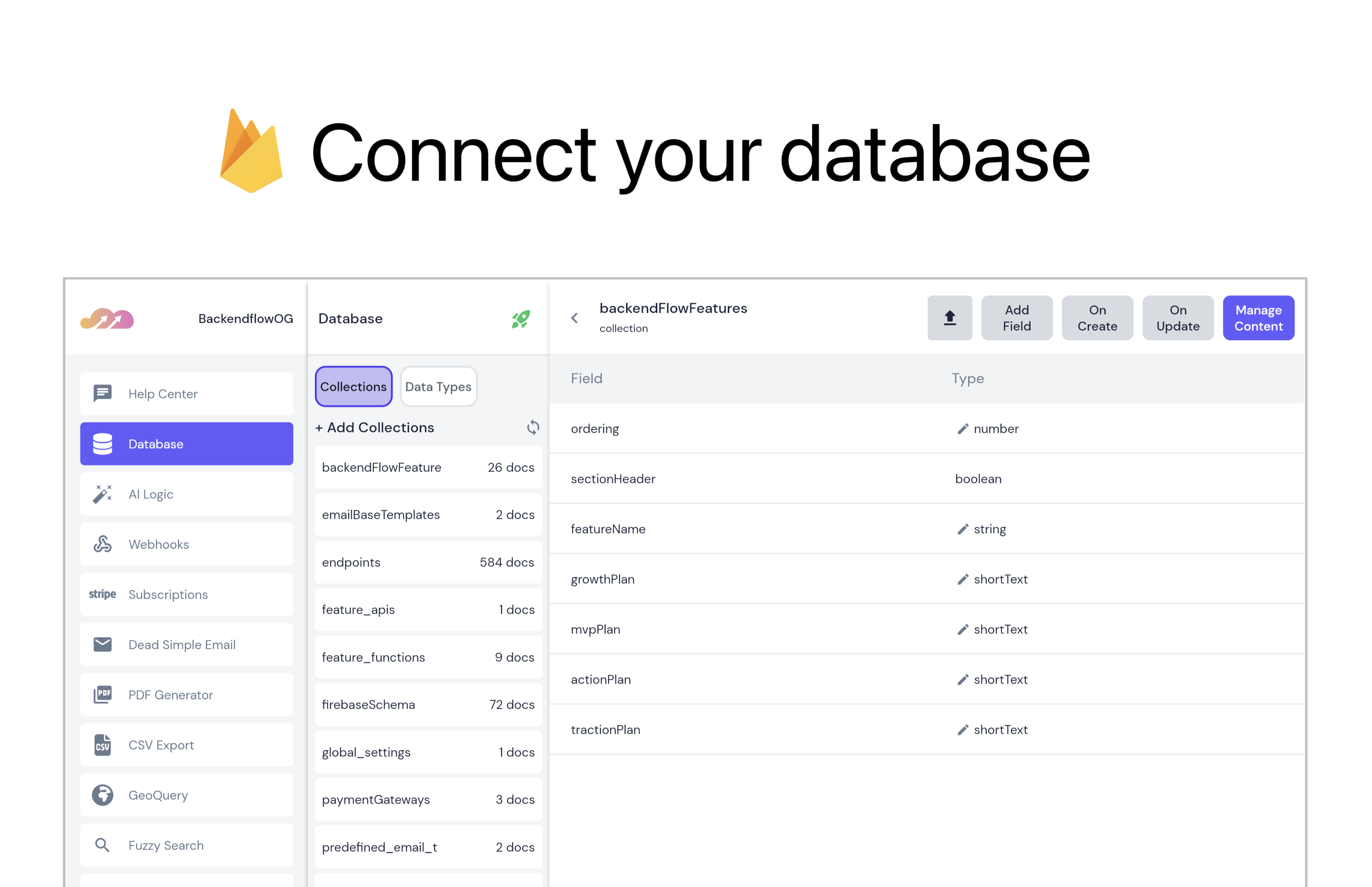Click the tractionPlan field name
This screenshot has height=887, width=1372.
[605, 729]
